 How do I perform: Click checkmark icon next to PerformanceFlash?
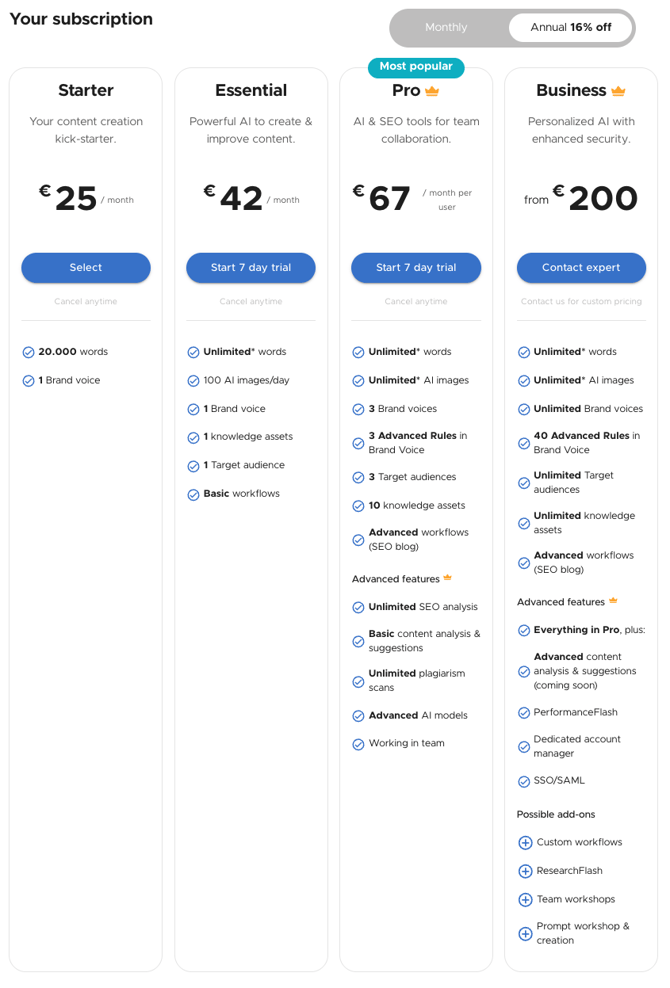(x=524, y=713)
